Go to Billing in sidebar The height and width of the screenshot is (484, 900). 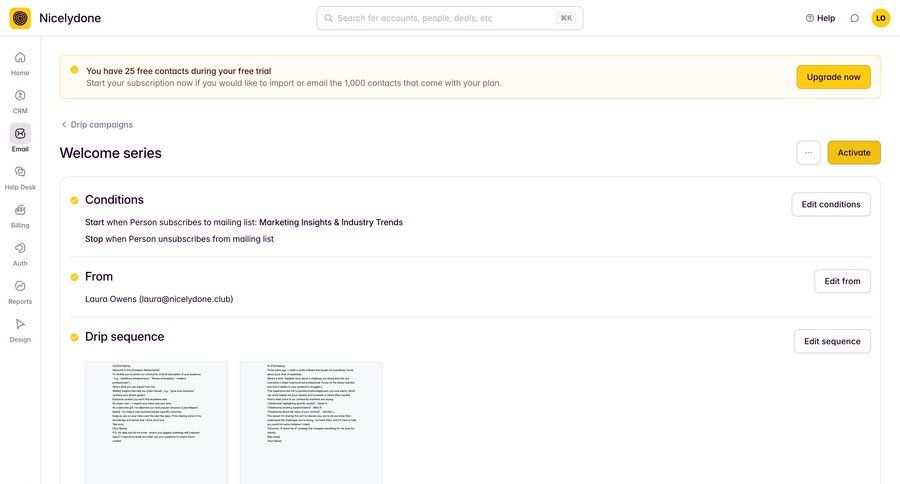tap(20, 216)
